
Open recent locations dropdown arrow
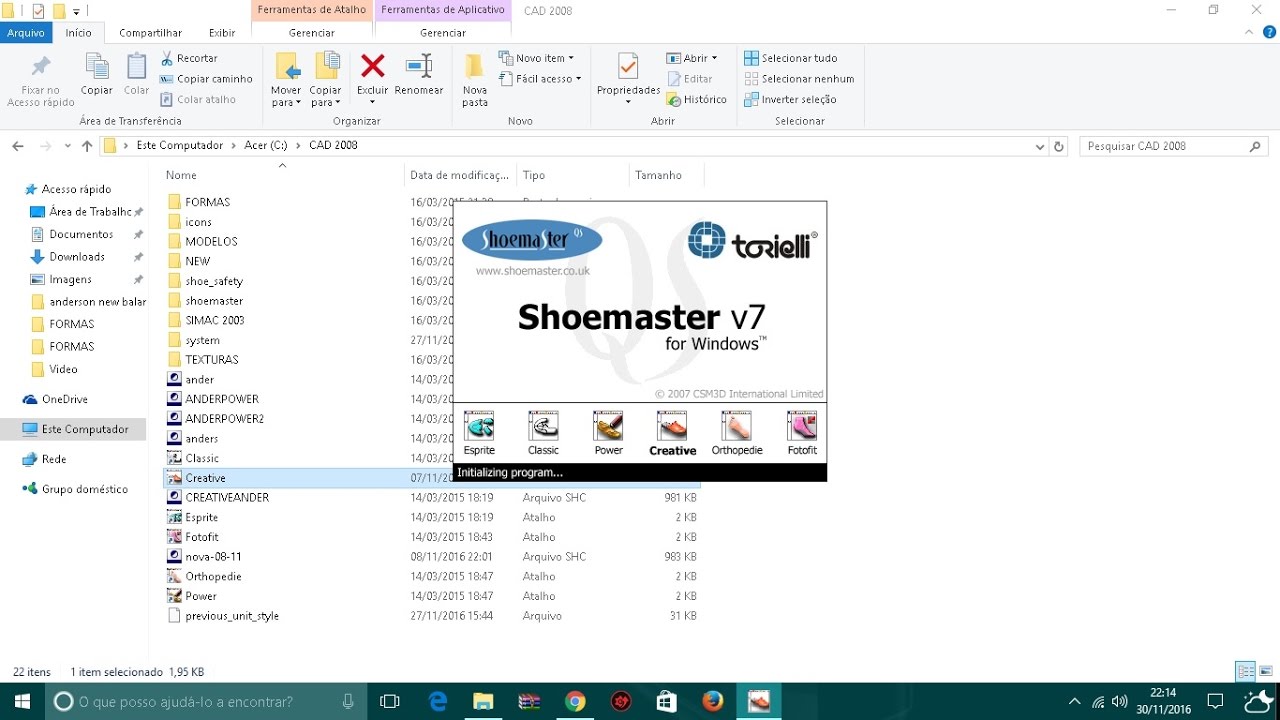coord(68,146)
